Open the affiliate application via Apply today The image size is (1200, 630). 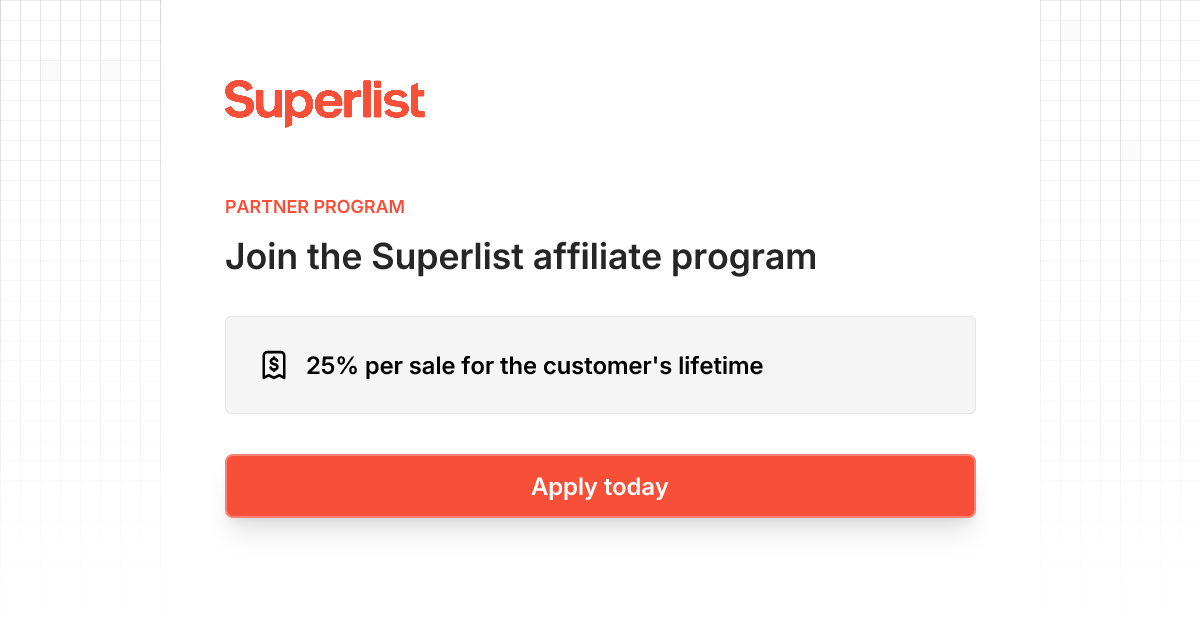pyautogui.click(x=600, y=486)
